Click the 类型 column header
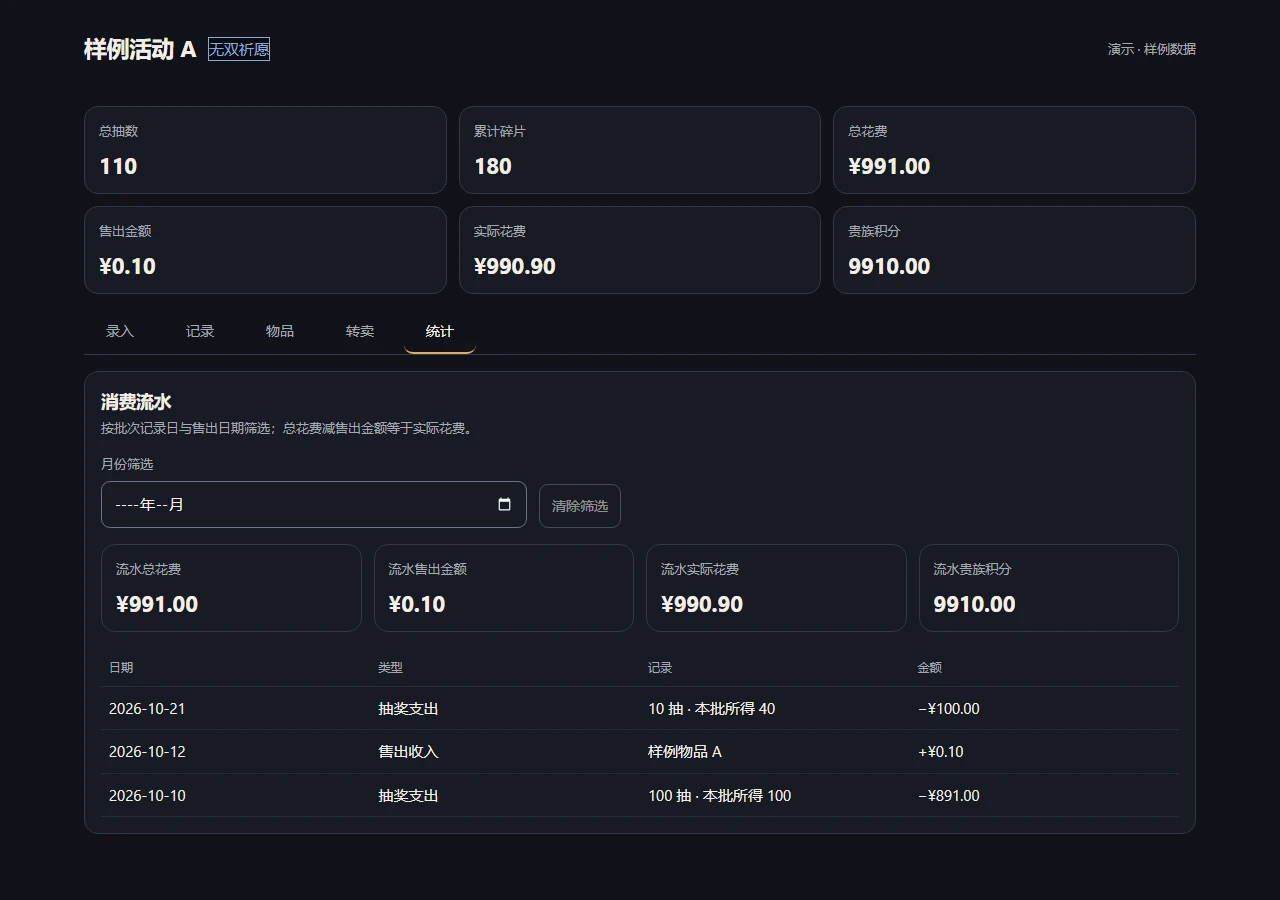Viewport: 1280px width, 900px height. coord(390,667)
